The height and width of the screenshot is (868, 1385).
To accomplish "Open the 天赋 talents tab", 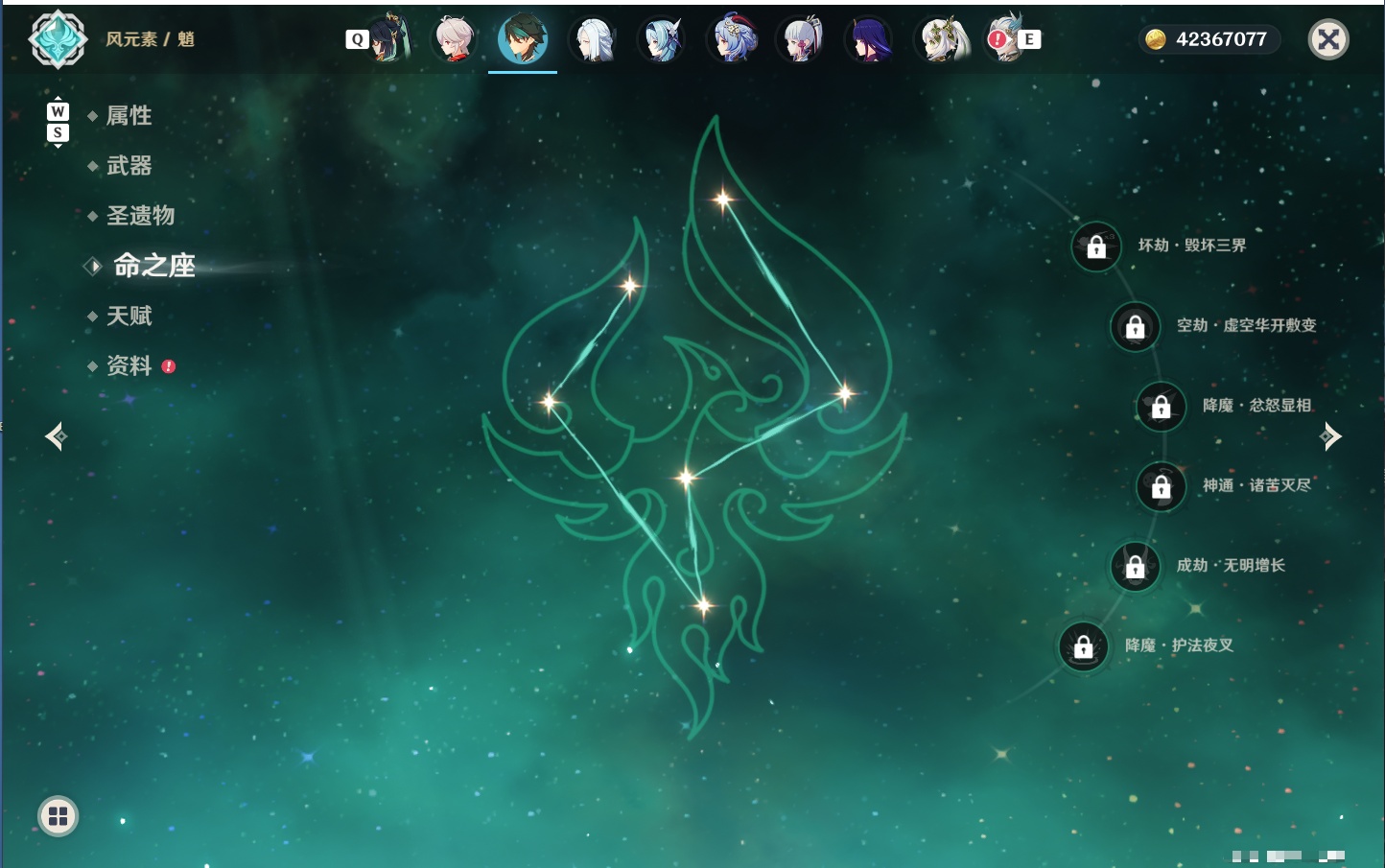I will point(129,316).
